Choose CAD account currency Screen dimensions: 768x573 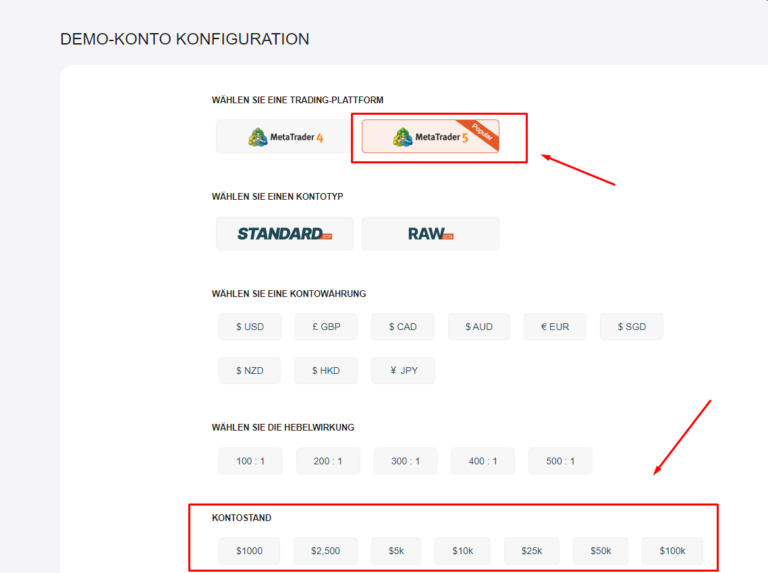[x=403, y=327]
